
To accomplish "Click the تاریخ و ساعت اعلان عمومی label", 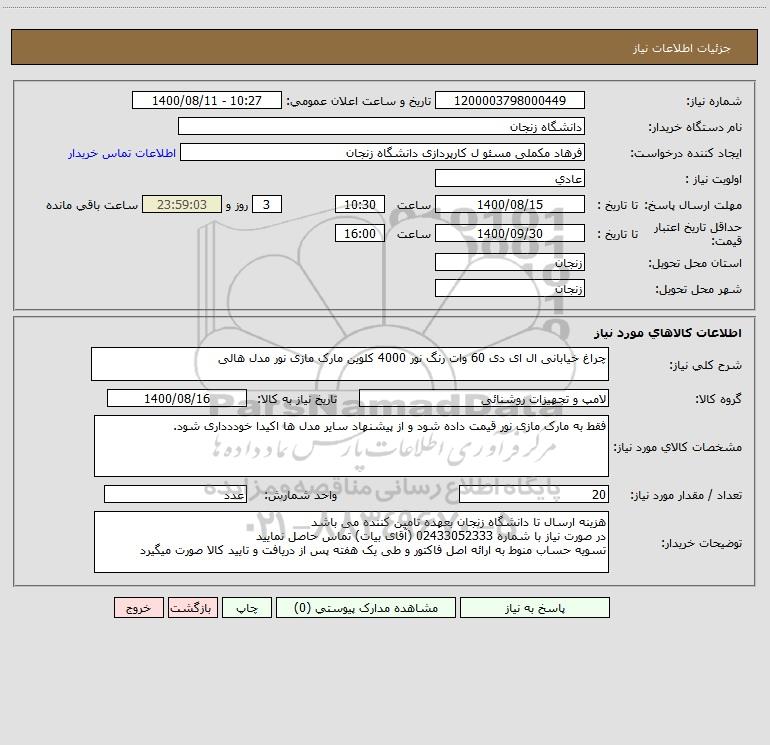I will 358,101.
